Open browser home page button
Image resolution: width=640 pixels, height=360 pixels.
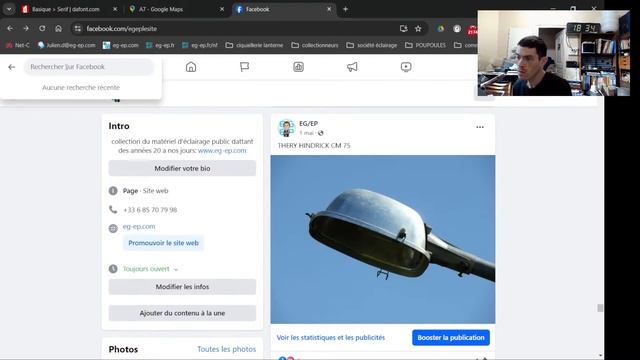pos(58,29)
